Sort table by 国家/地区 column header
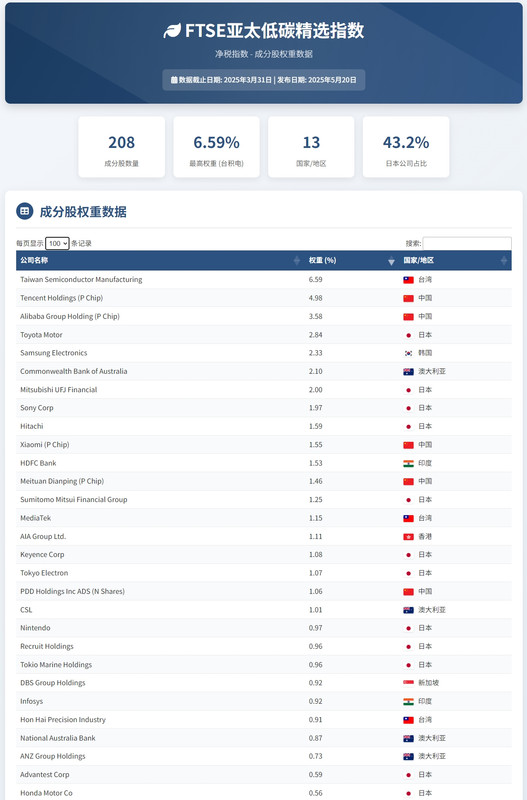This screenshot has width=527, height=800. 455,260
